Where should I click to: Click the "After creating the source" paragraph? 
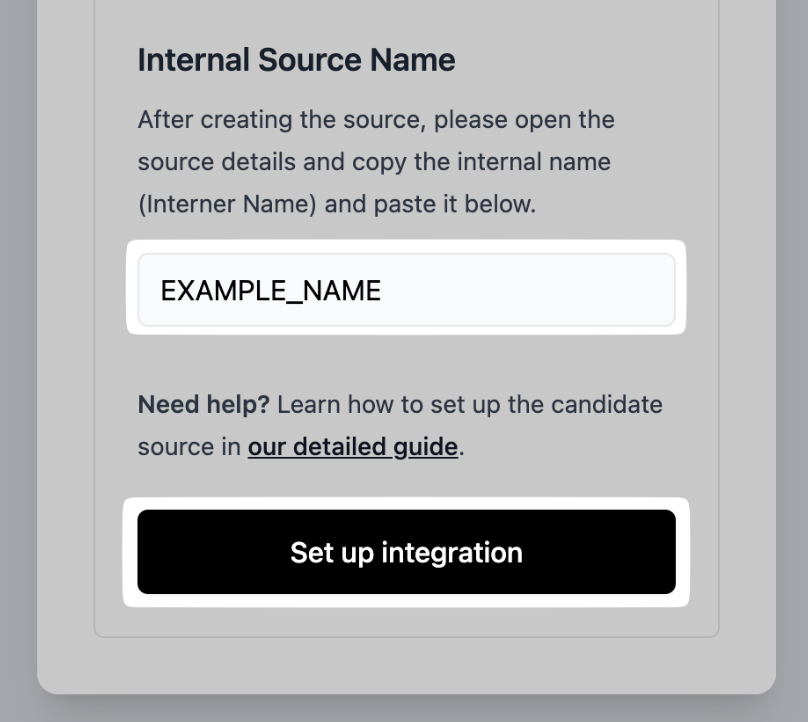tap(376, 120)
